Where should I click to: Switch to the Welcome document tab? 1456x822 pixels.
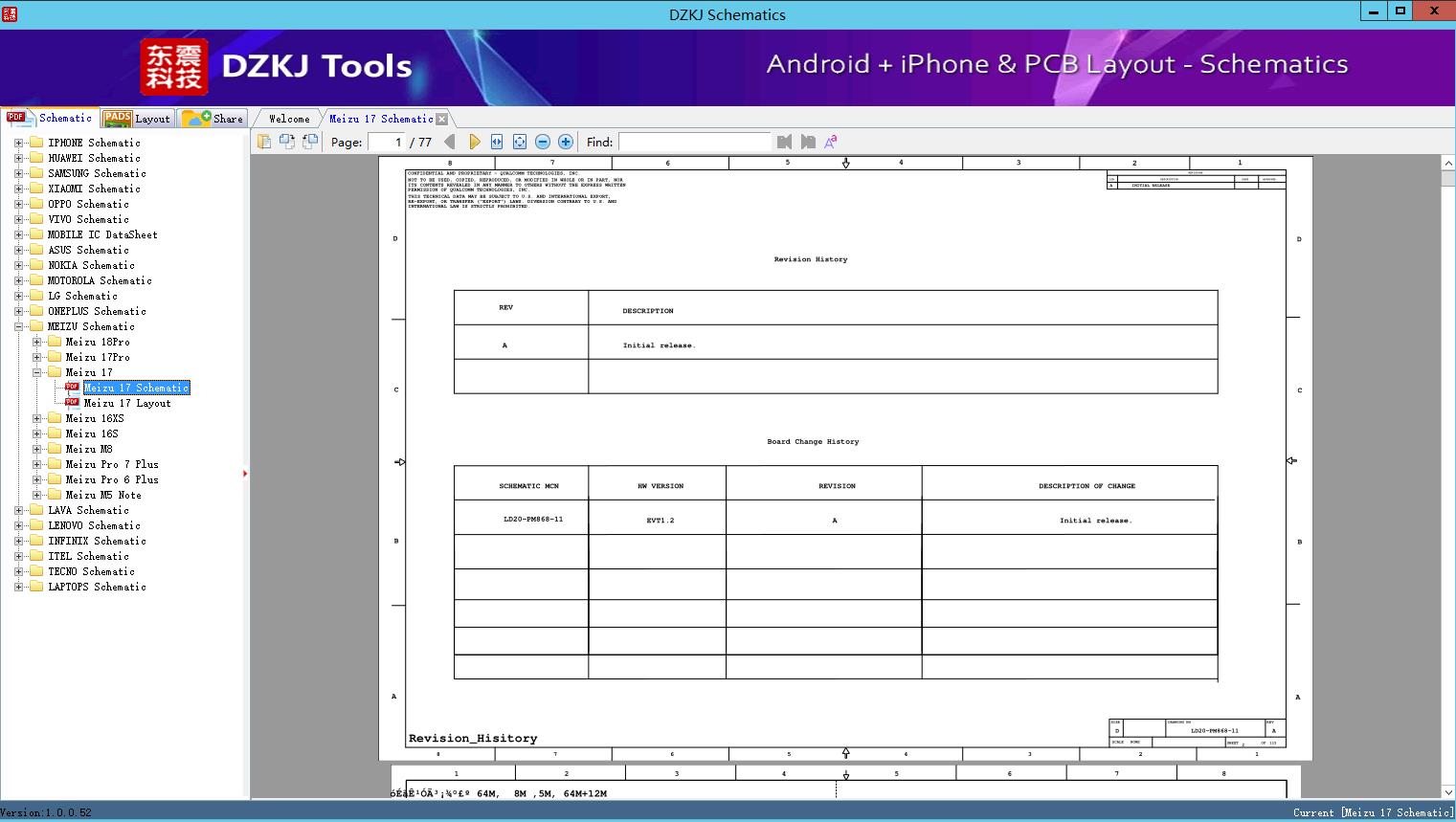pos(289,119)
